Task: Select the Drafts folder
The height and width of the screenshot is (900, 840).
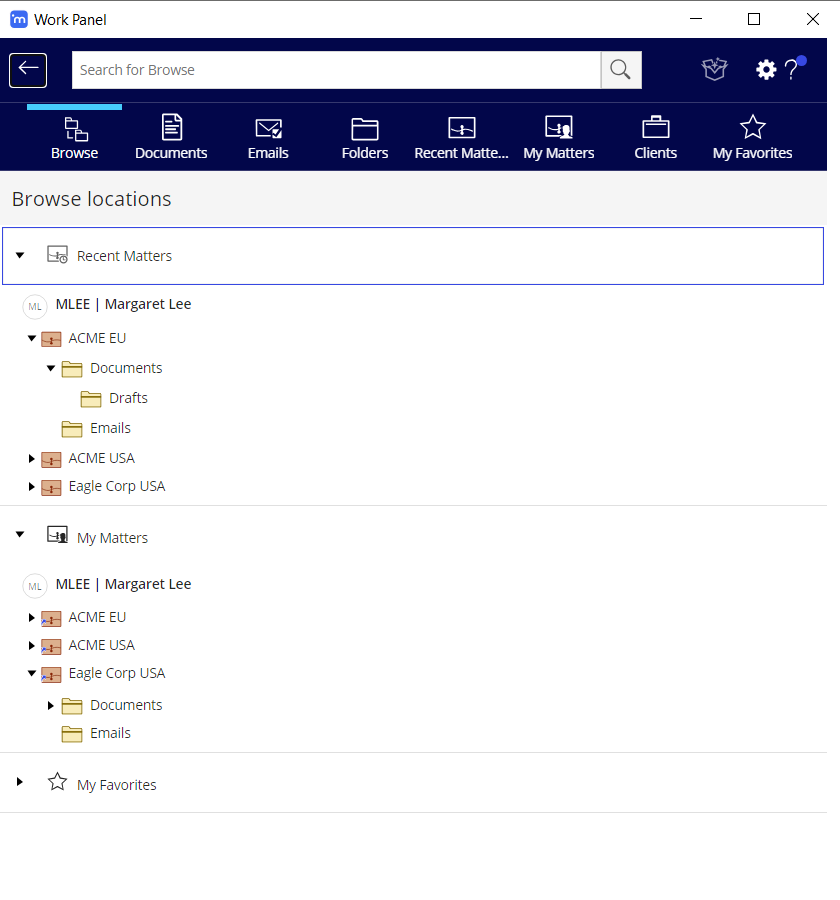Action: tap(127, 398)
